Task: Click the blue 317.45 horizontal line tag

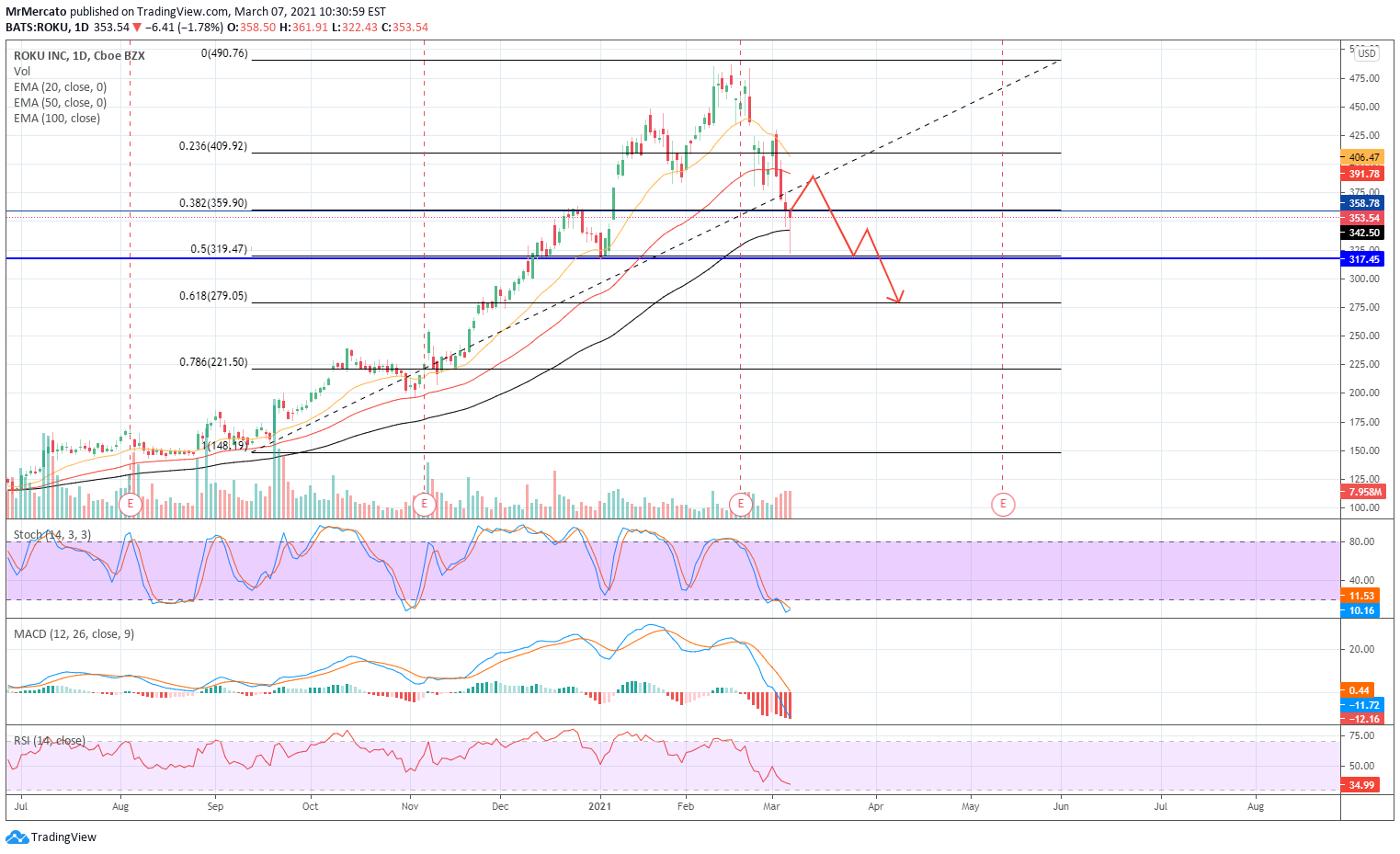Action: [1362, 260]
